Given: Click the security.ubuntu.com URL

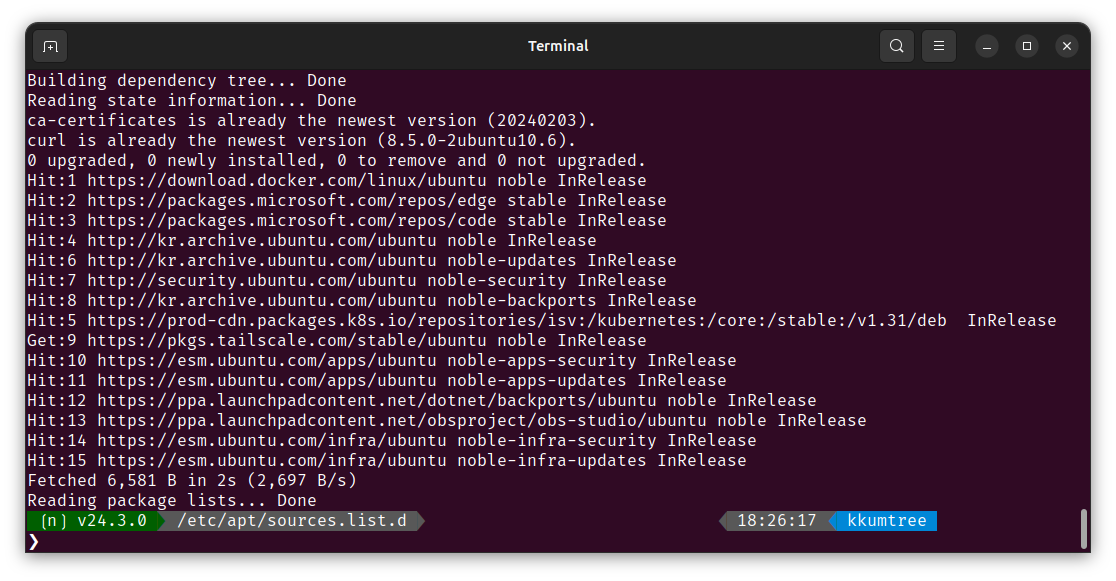Looking at the screenshot, I should (x=252, y=281).
